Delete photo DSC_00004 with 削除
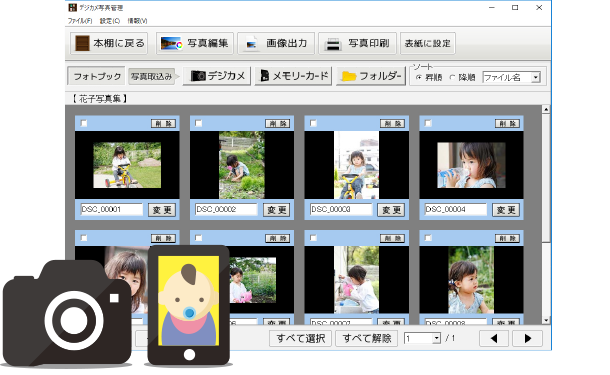Screen dimensions: 610x375 click(x=507, y=124)
